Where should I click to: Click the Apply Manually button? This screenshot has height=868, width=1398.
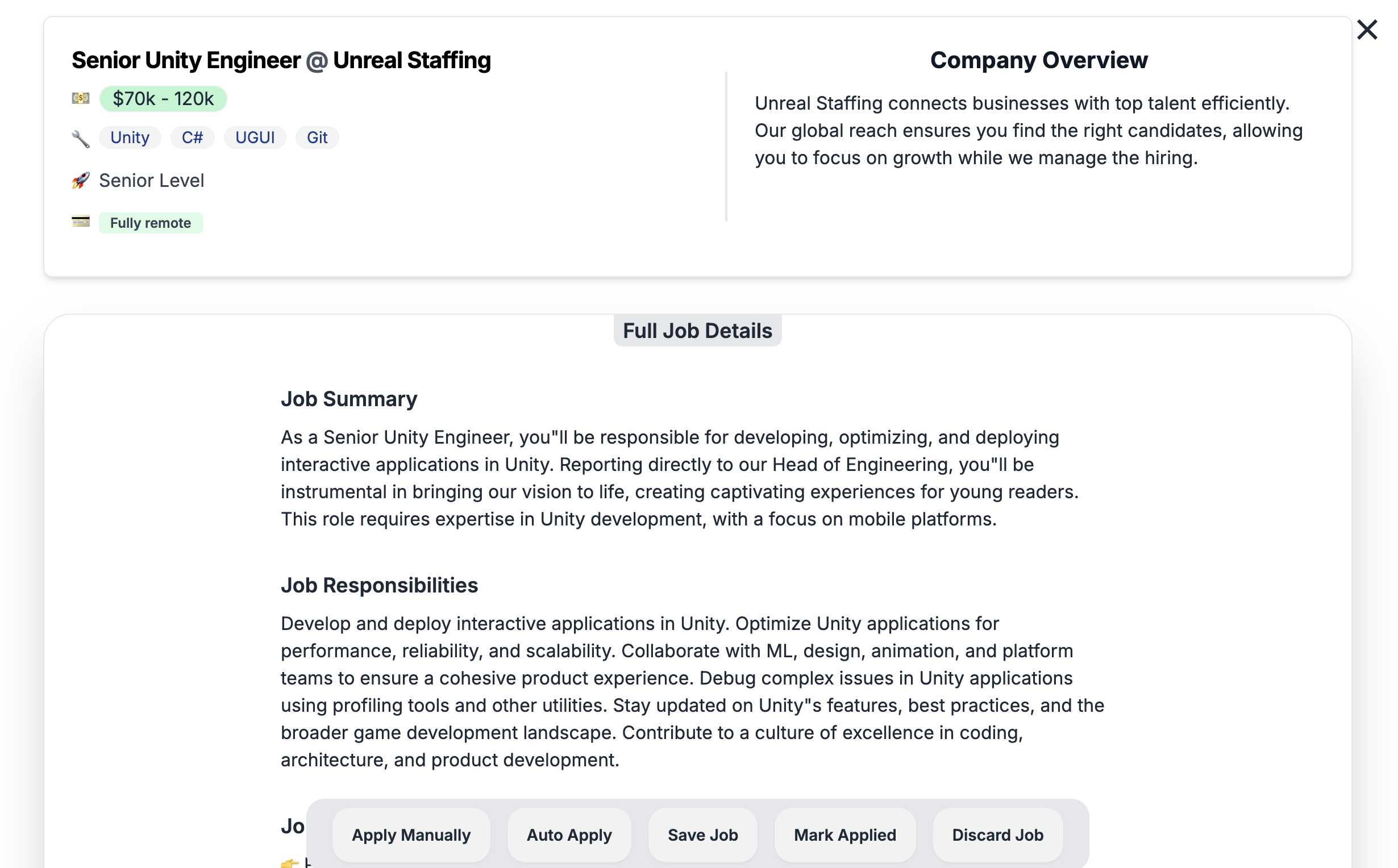[411, 834]
